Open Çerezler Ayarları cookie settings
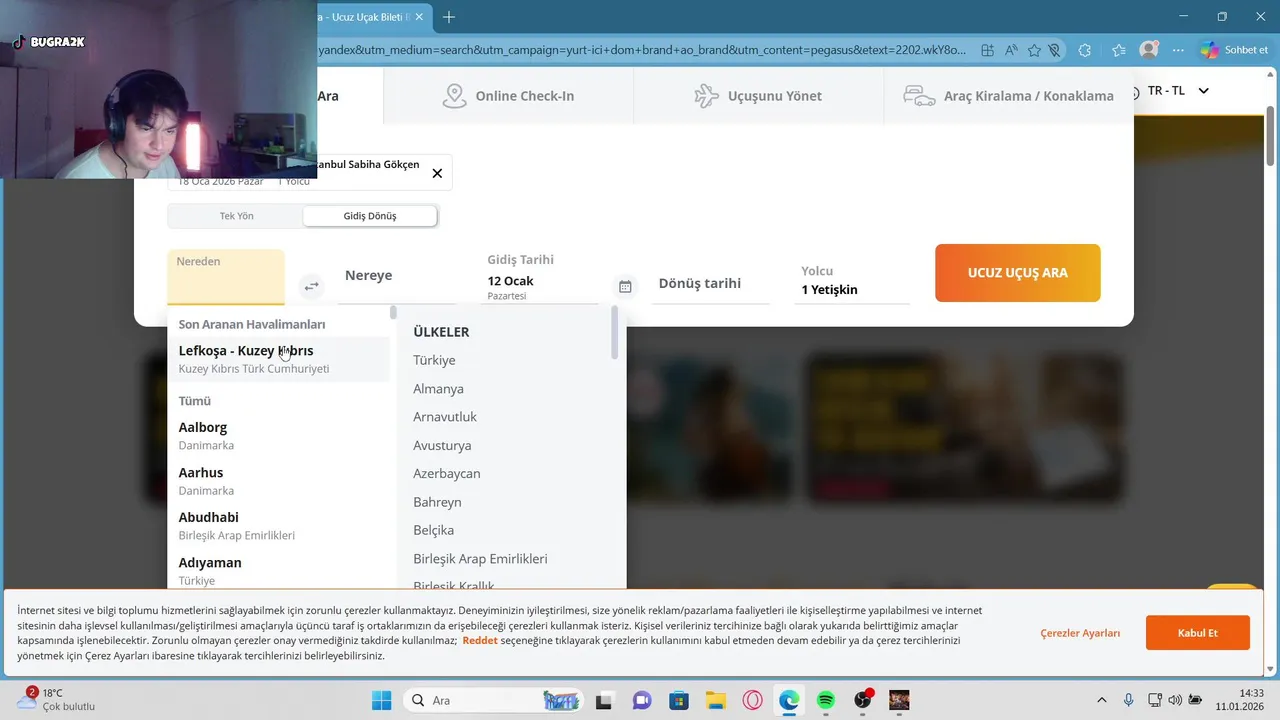 pos(1080,633)
